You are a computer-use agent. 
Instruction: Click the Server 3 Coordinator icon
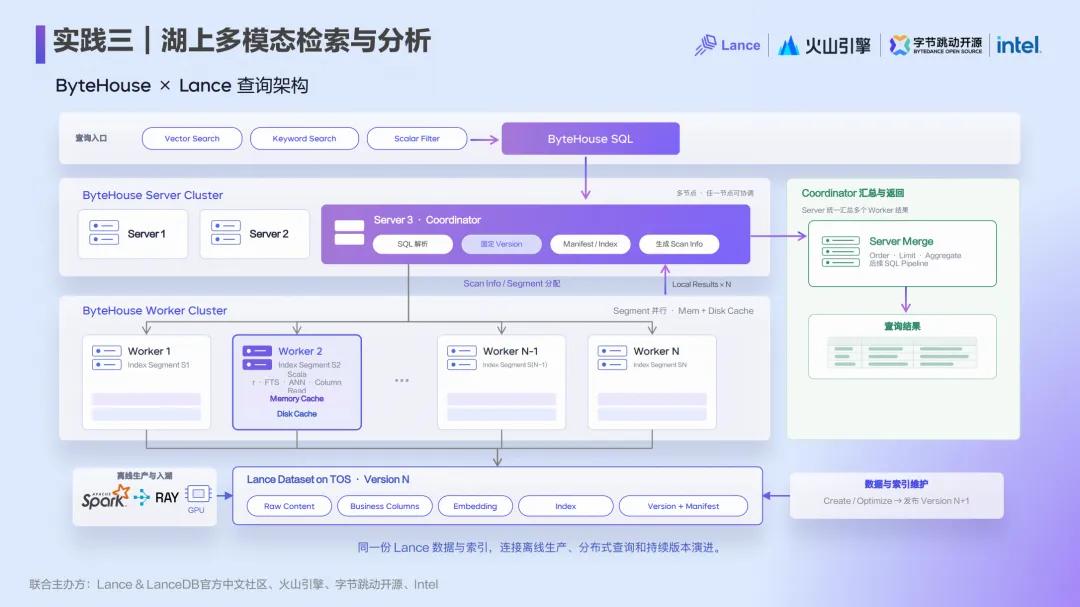tap(349, 232)
